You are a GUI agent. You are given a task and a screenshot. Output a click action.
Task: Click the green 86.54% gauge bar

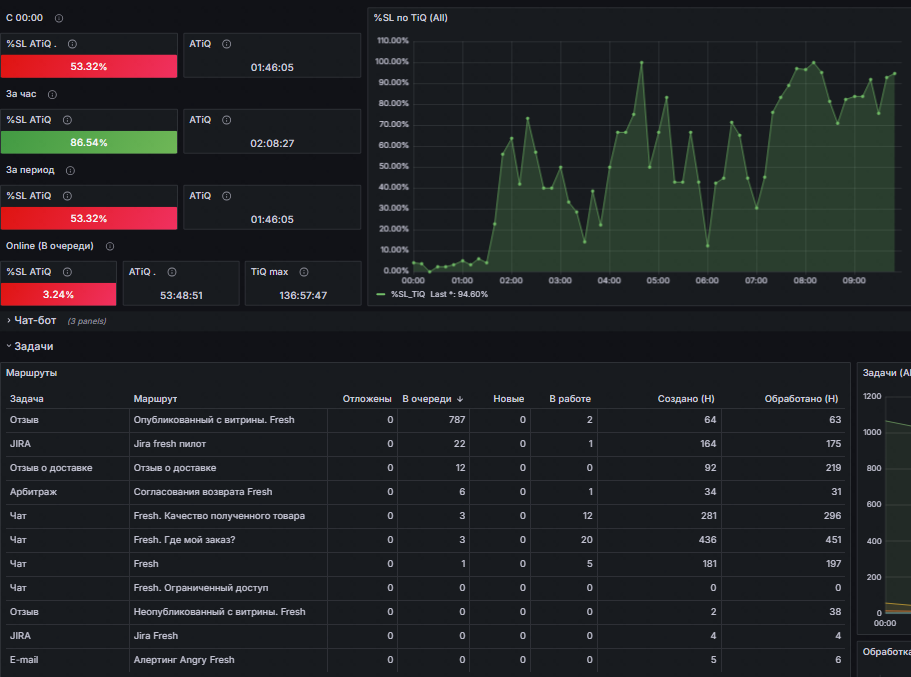[x=89, y=142]
